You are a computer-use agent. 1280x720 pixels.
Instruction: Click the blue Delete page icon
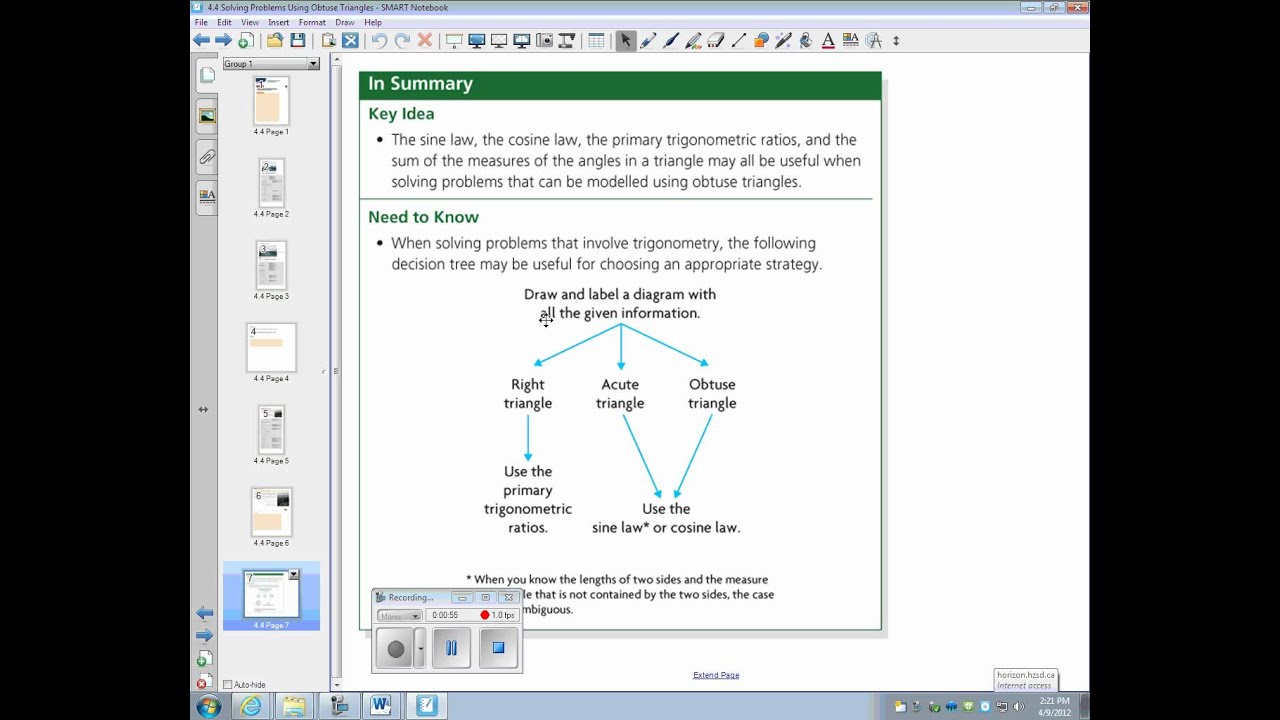click(x=350, y=40)
